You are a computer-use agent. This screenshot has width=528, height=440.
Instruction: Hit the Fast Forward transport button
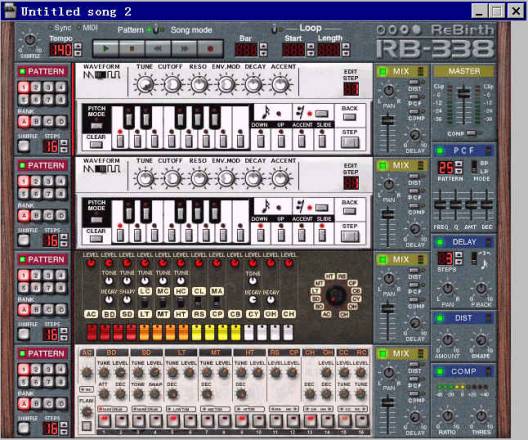tap(184, 48)
